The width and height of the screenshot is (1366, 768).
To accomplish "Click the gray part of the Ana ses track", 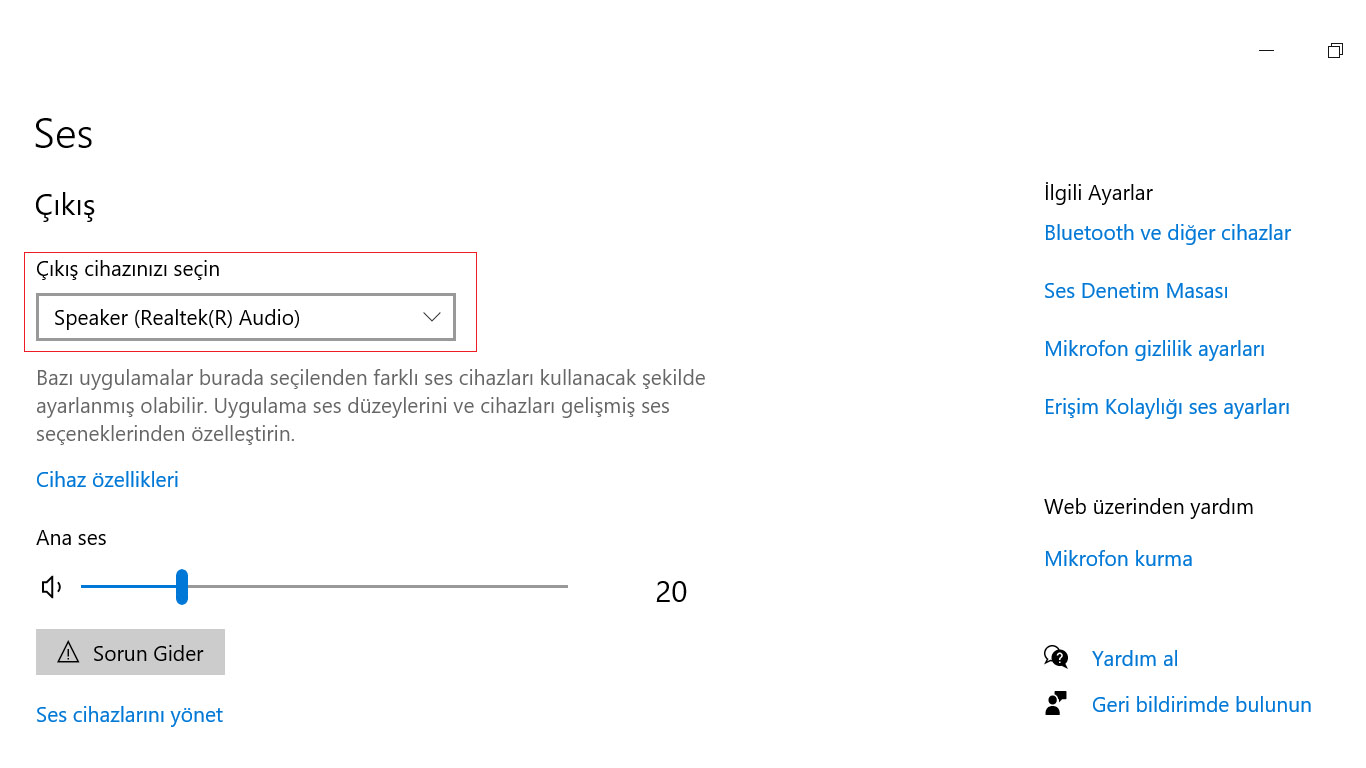I will click(378, 587).
